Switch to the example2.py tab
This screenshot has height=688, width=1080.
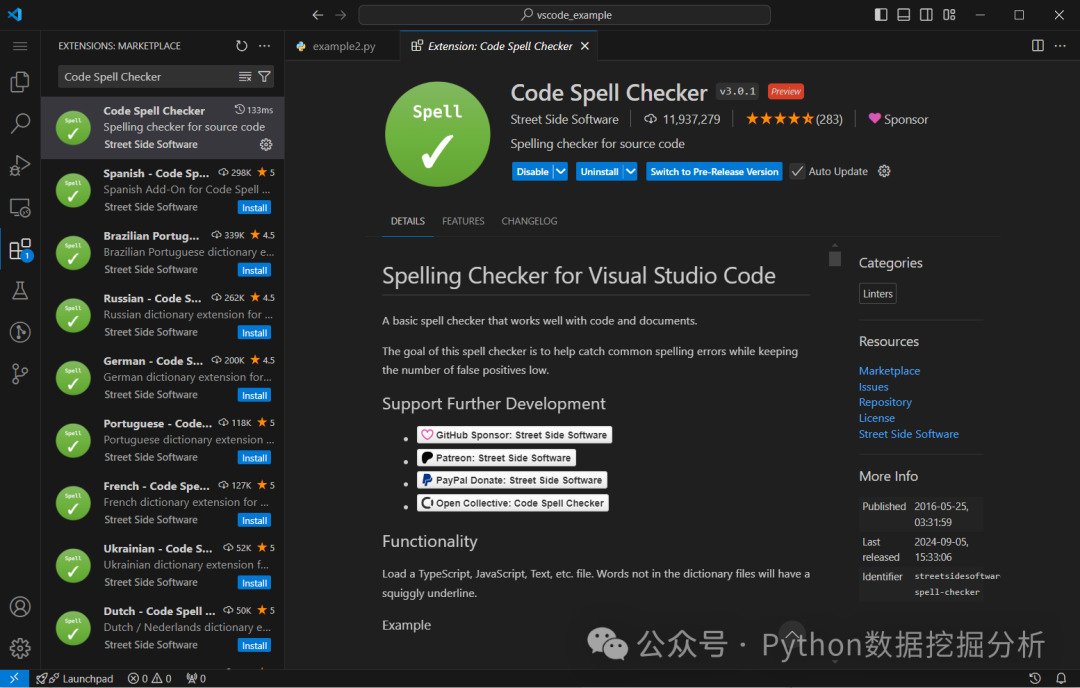coord(343,46)
